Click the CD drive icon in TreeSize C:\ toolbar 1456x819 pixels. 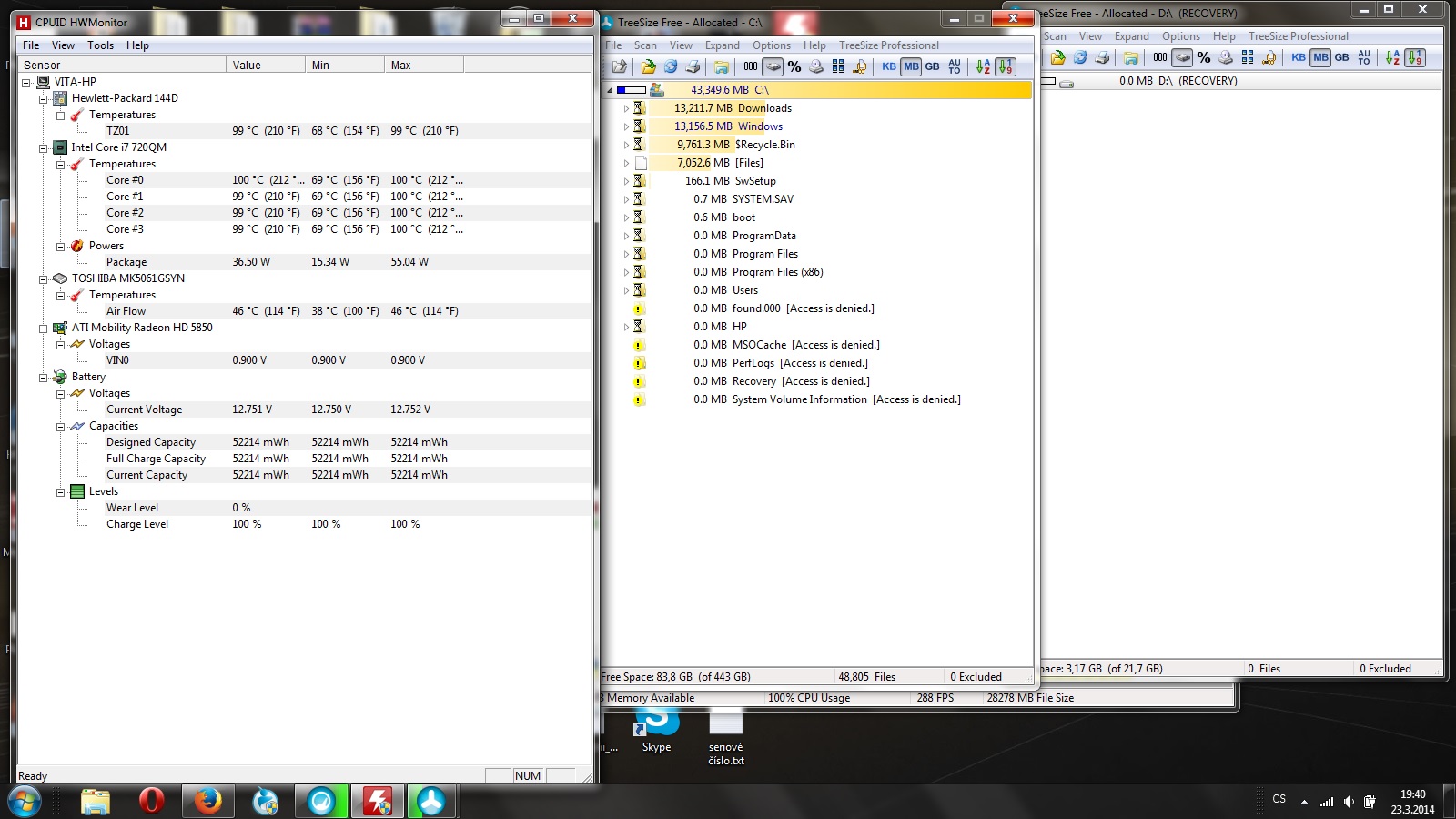coord(816,66)
